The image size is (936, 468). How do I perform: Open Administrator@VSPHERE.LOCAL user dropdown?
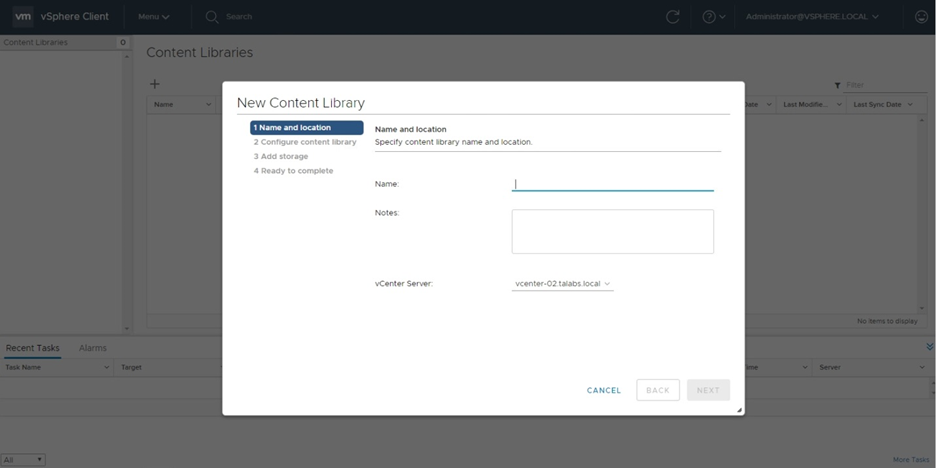(812, 17)
